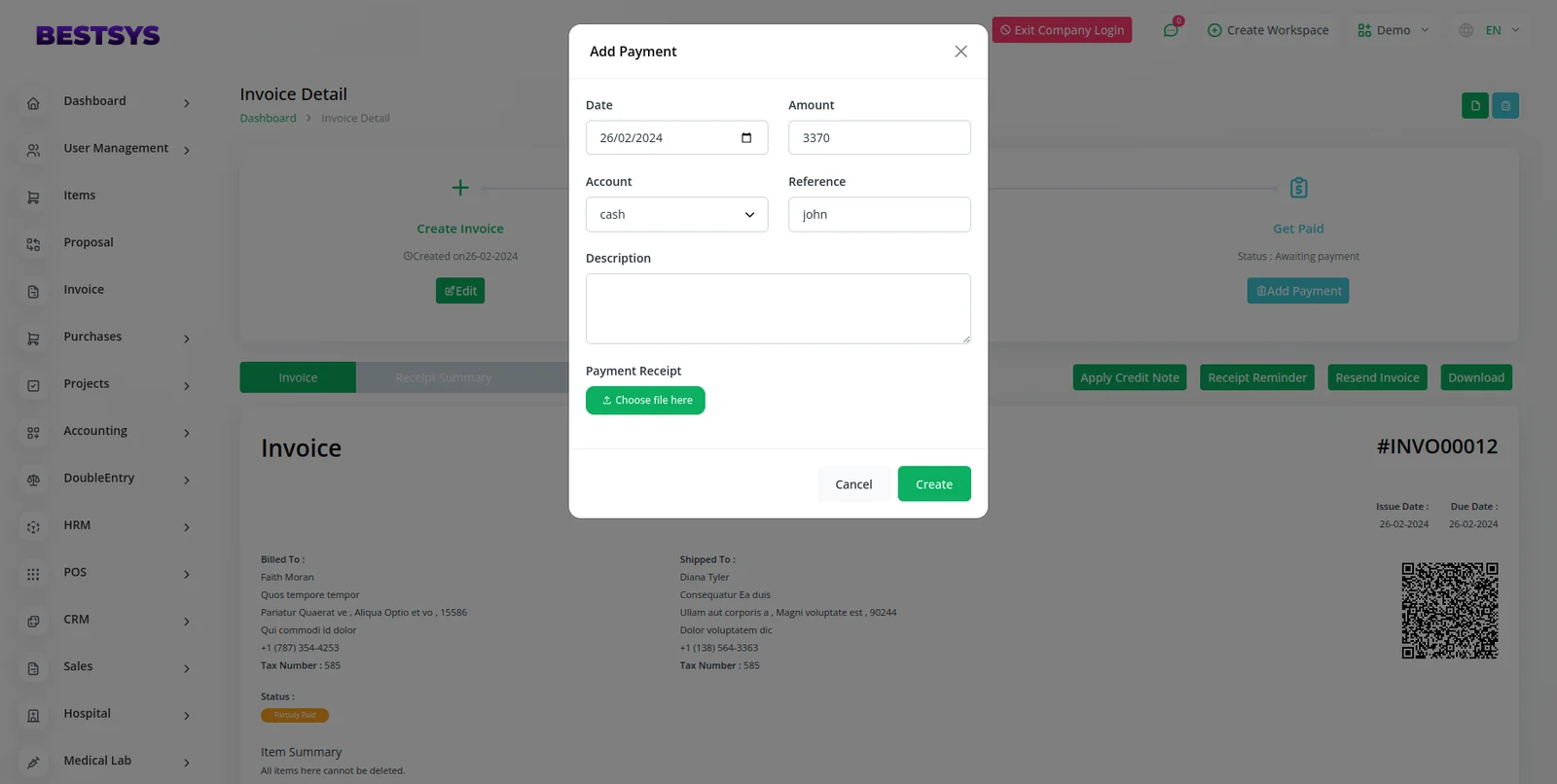Click the invoice QR code image
The image size is (1557, 784).
point(1449,611)
